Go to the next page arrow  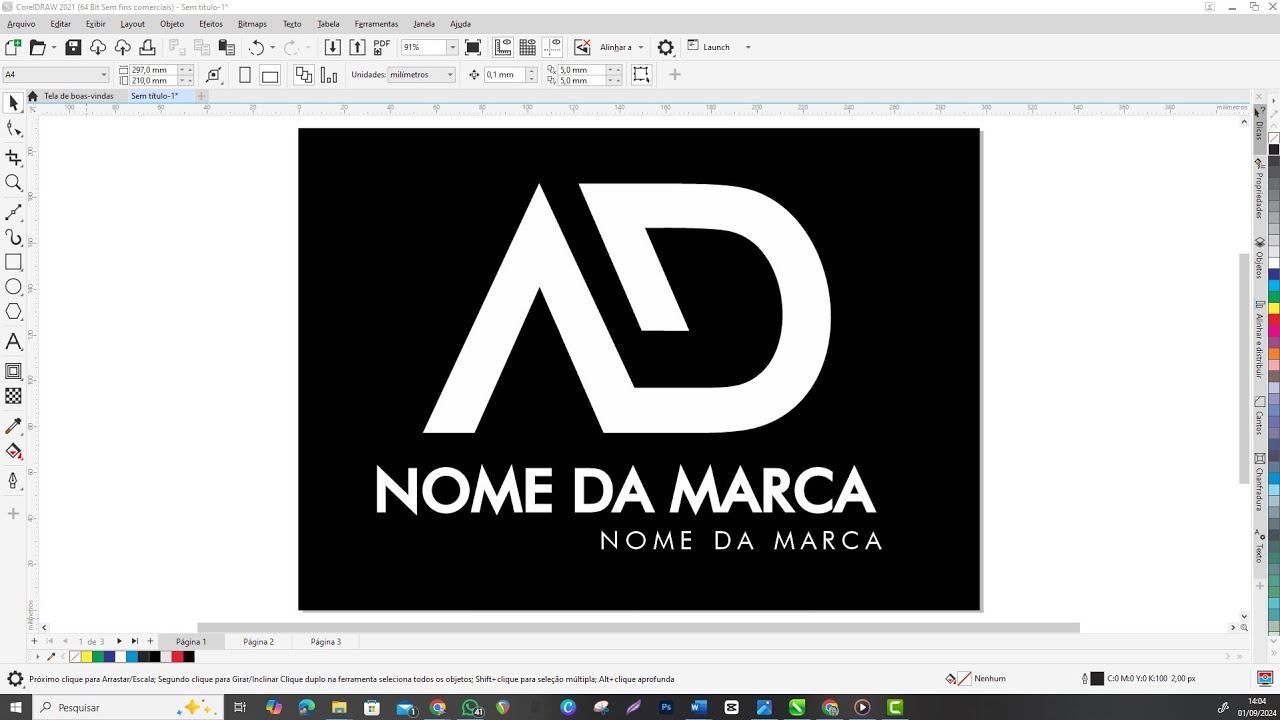coord(119,641)
